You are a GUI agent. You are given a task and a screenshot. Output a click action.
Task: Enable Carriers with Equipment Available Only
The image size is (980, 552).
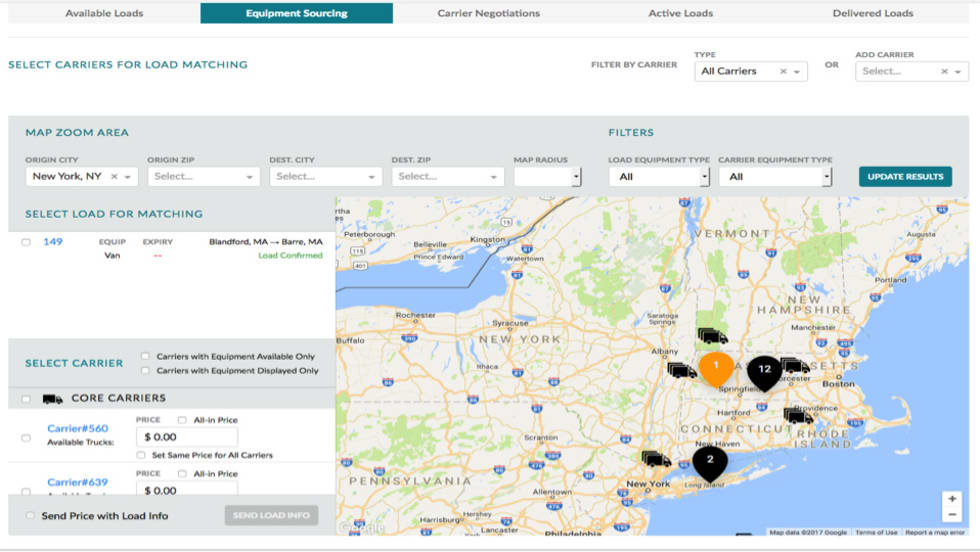(x=146, y=356)
